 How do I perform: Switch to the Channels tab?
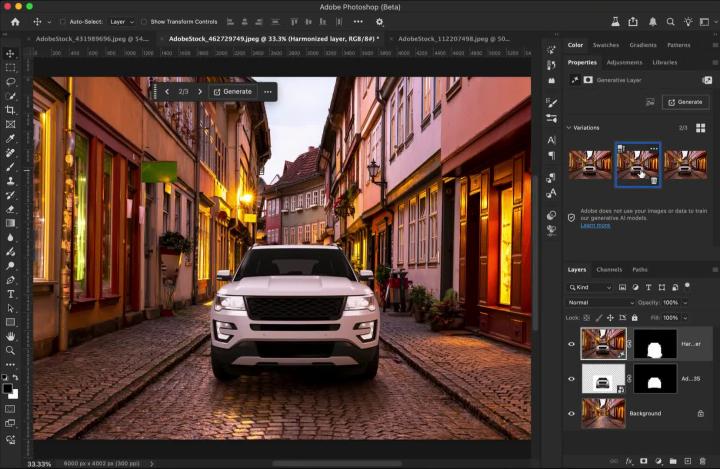coord(608,270)
